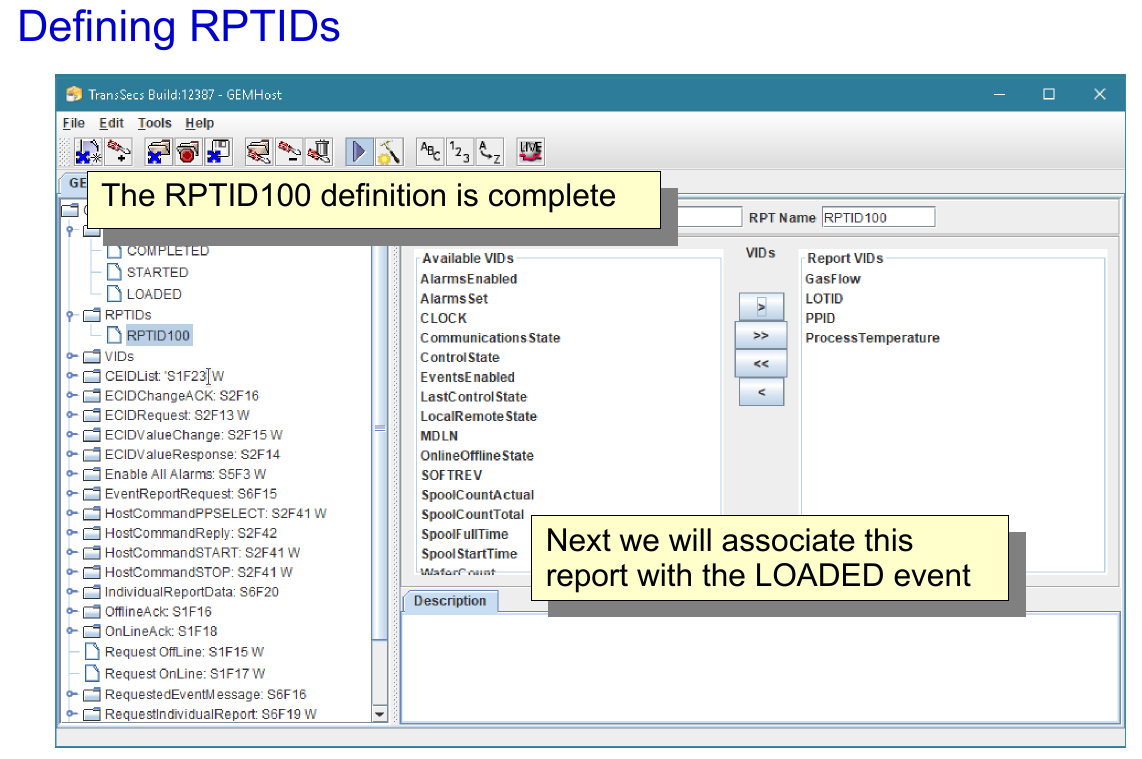The height and width of the screenshot is (759, 1142).
Task: Expand the VIDs folder in tree
Action: [x=71, y=356]
